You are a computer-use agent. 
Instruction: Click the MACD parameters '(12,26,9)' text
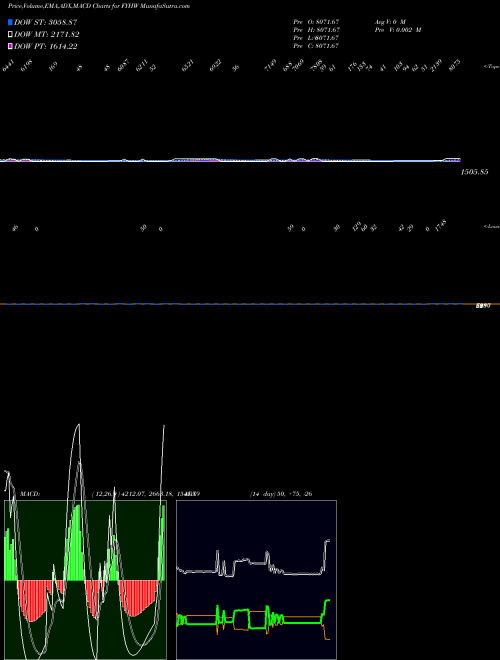point(106,494)
